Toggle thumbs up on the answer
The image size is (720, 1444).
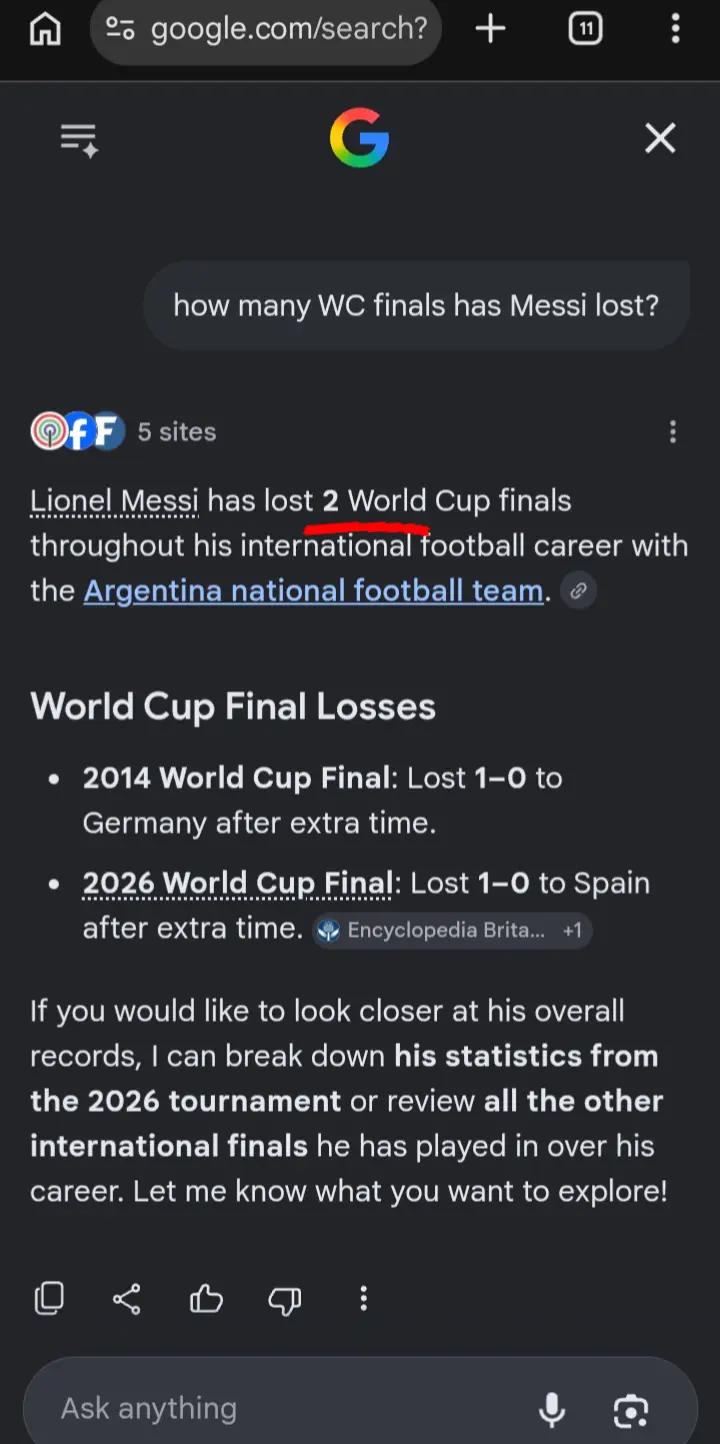[x=206, y=1299]
